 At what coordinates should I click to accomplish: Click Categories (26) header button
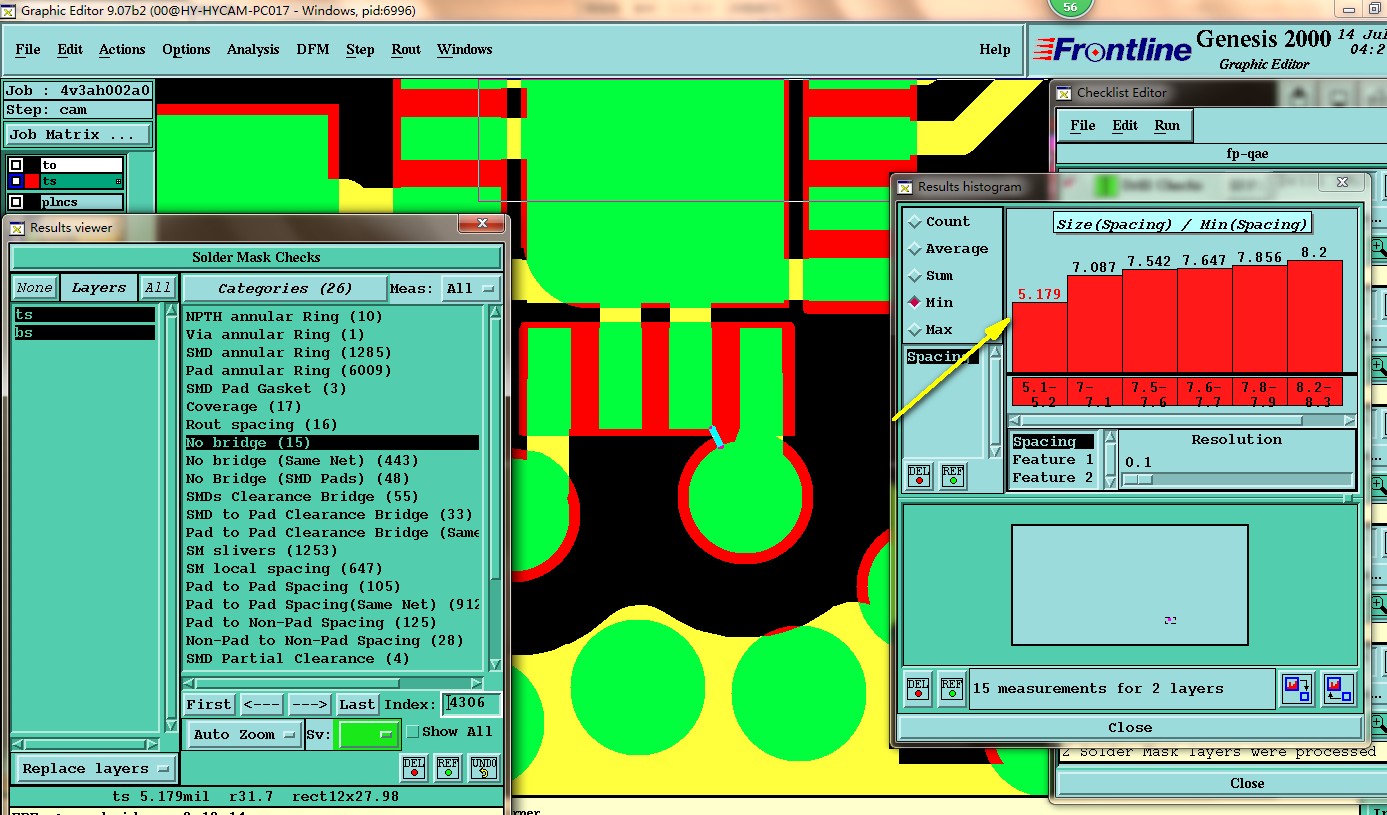coord(285,288)
